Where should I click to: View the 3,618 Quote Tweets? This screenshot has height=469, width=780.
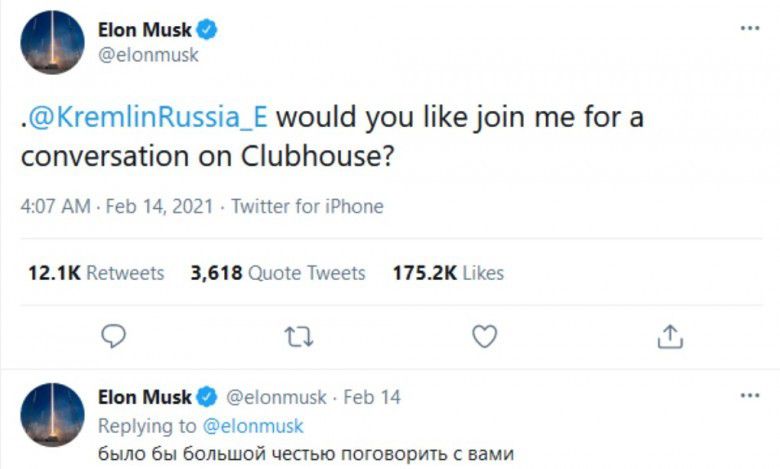(x=278, y=273)
